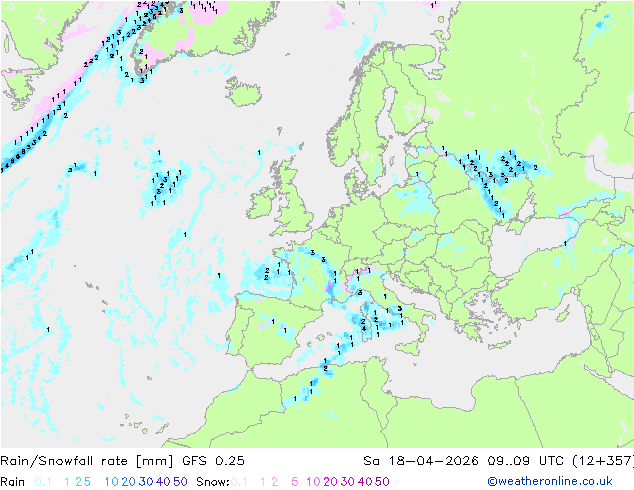Open the weatheronline.co.uk copyright link
This screenshot has height=490, width=634.
click(x=550, y=481)
